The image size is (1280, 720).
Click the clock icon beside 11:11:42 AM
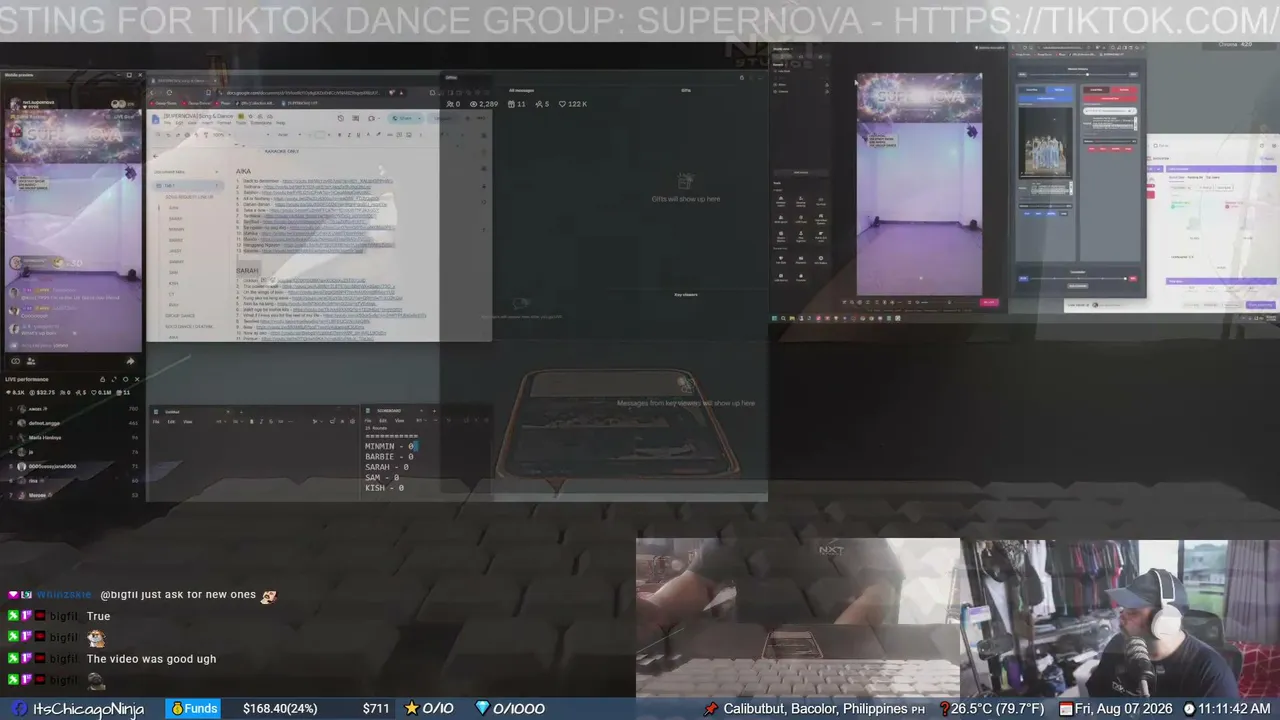1189,709
